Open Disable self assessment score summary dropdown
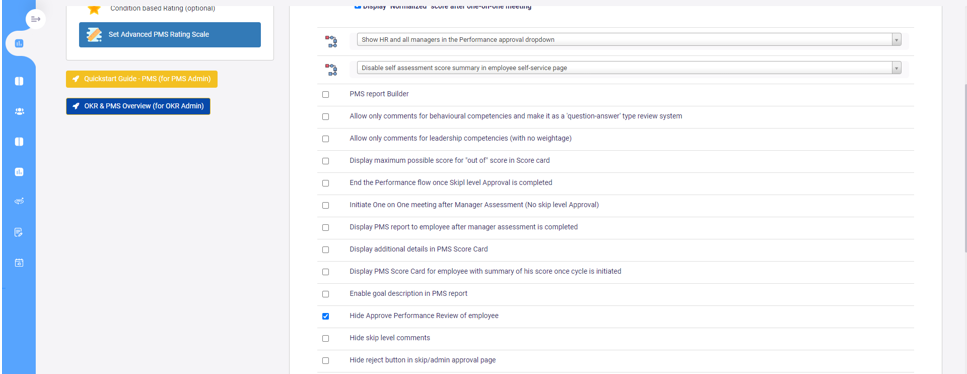 click(x=629, y=68)
